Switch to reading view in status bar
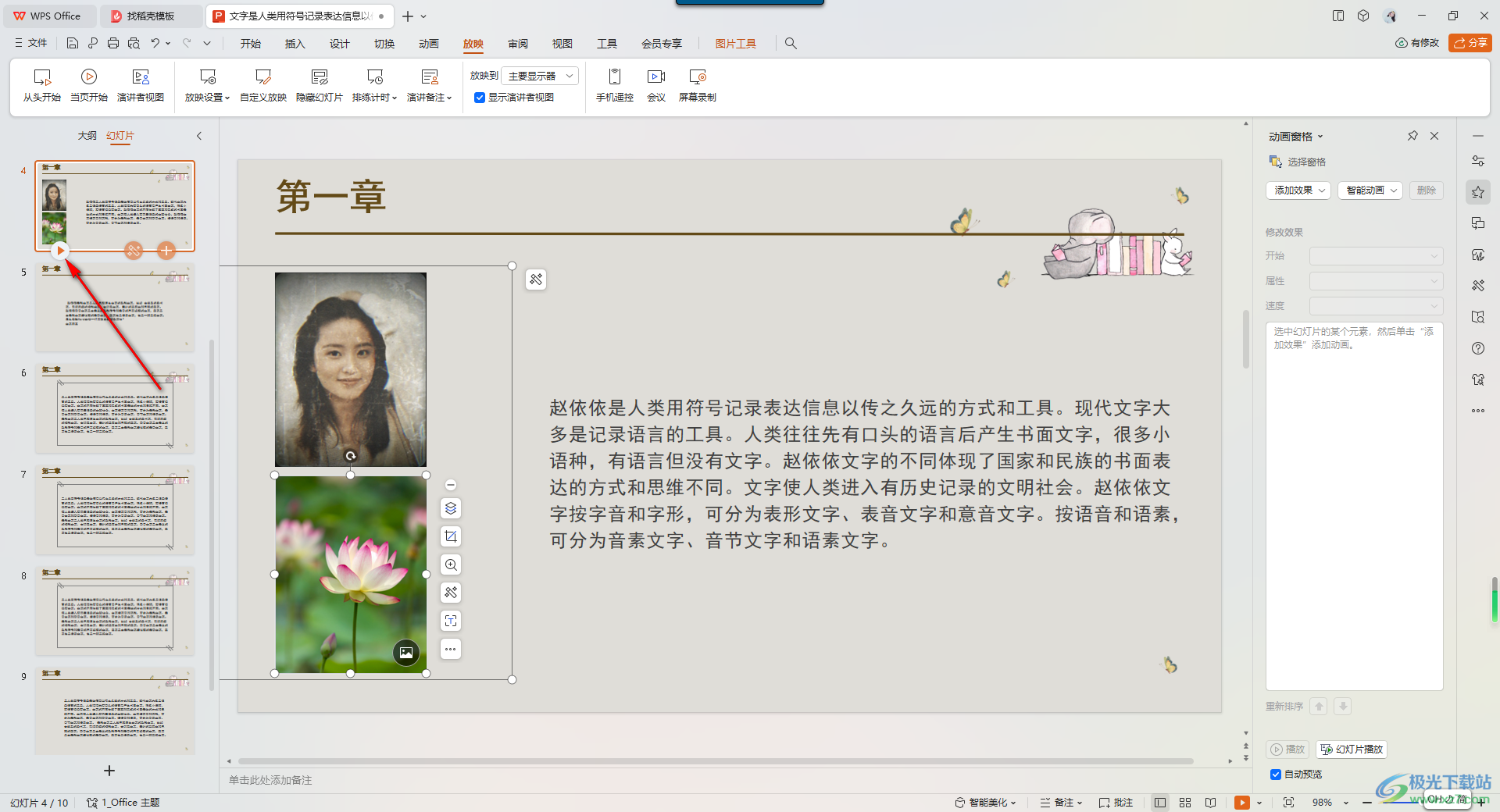 [1210, 803]
